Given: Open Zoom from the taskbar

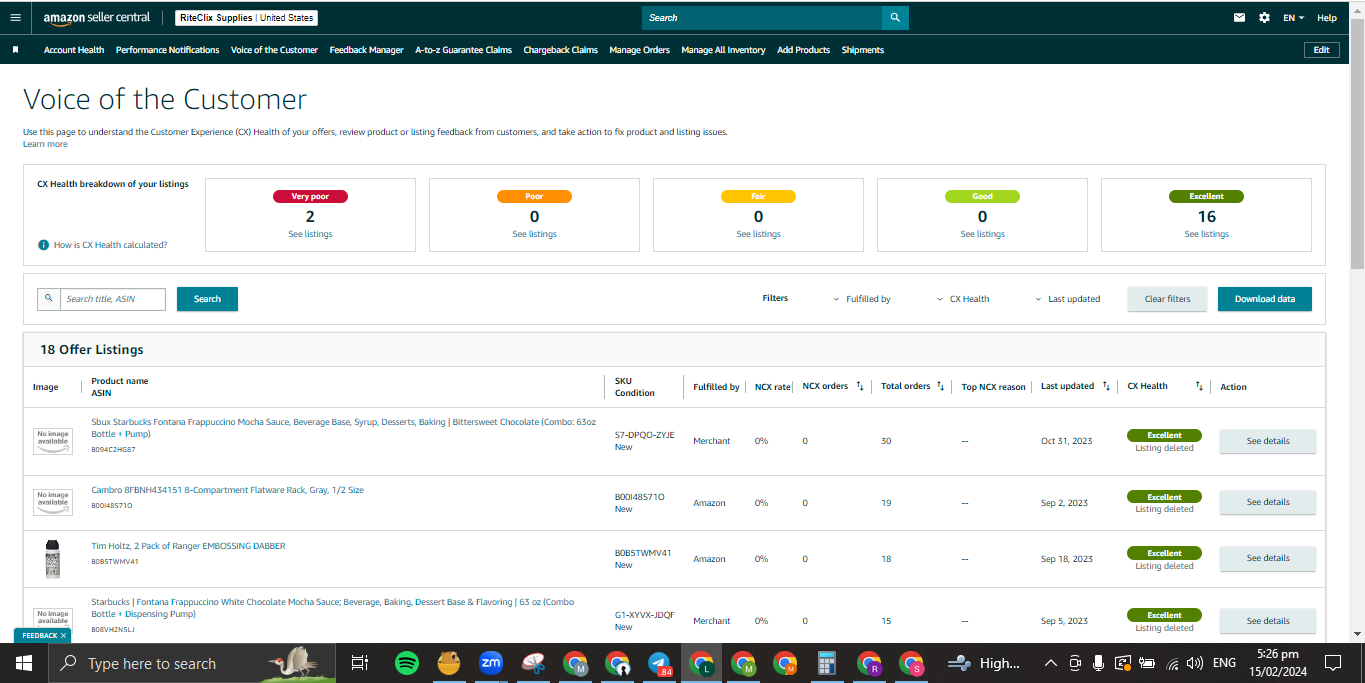Looking at the screenshot, I should click(491, 663).
